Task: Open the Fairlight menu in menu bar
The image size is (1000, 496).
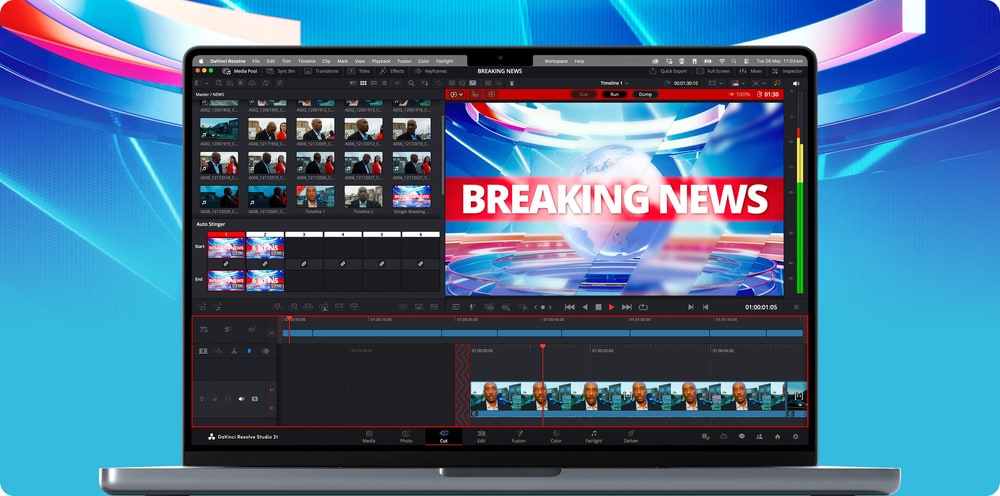Action: (x=445, y=61)
